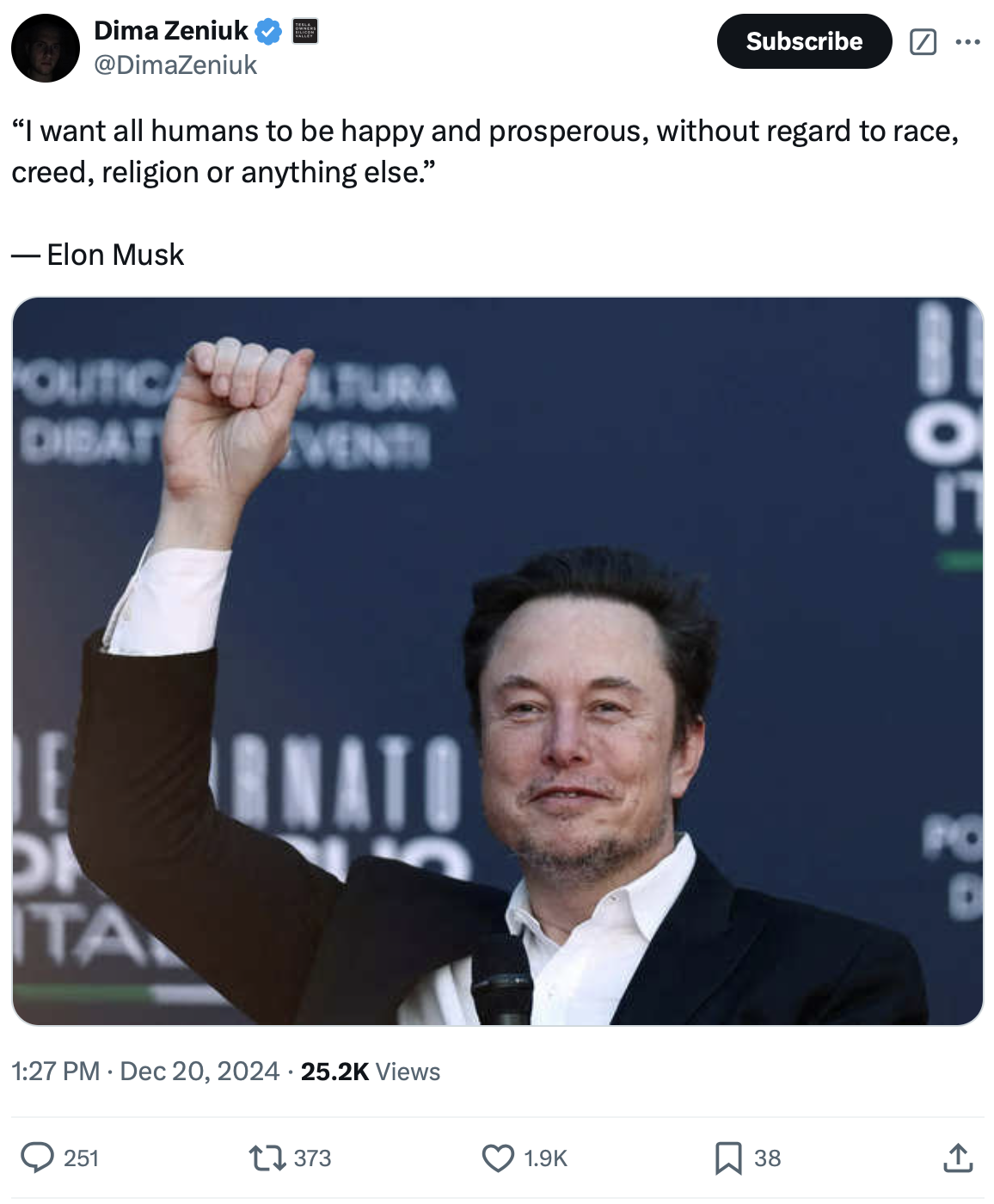
Task: Click the blue verified checkmark badge
Action: (269, 32)
